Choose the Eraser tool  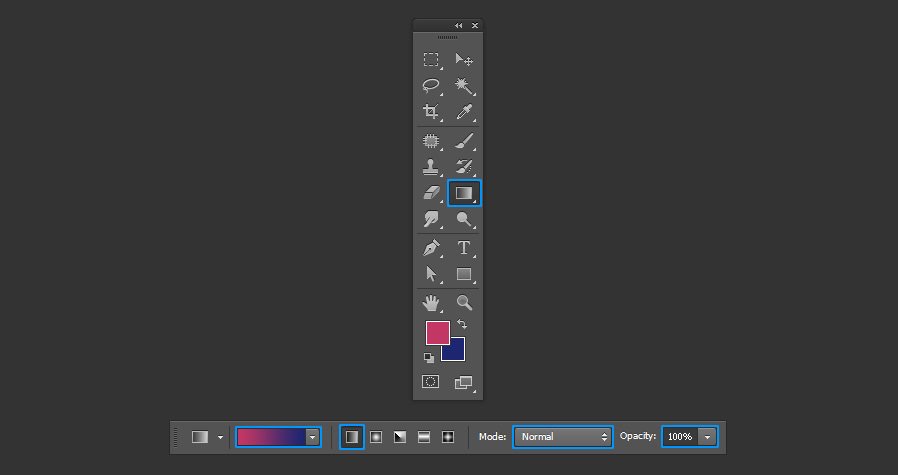[x=431, y=193]
